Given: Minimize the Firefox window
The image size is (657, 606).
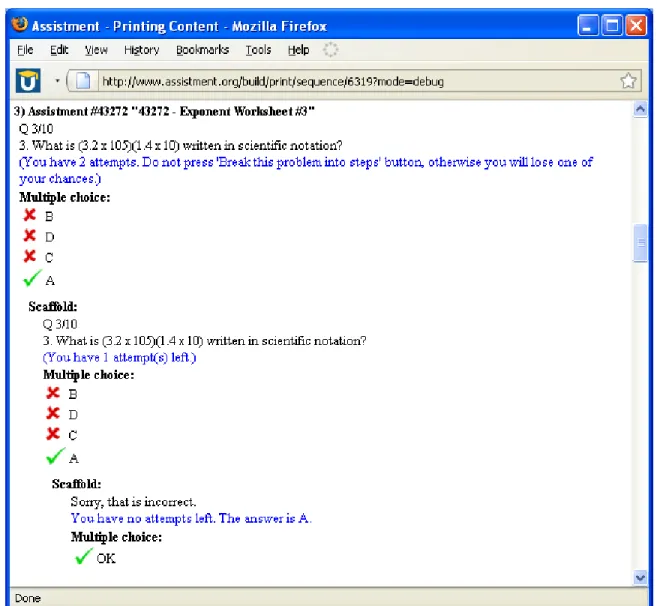Looking at the screenshot, I should pos(588,26).
